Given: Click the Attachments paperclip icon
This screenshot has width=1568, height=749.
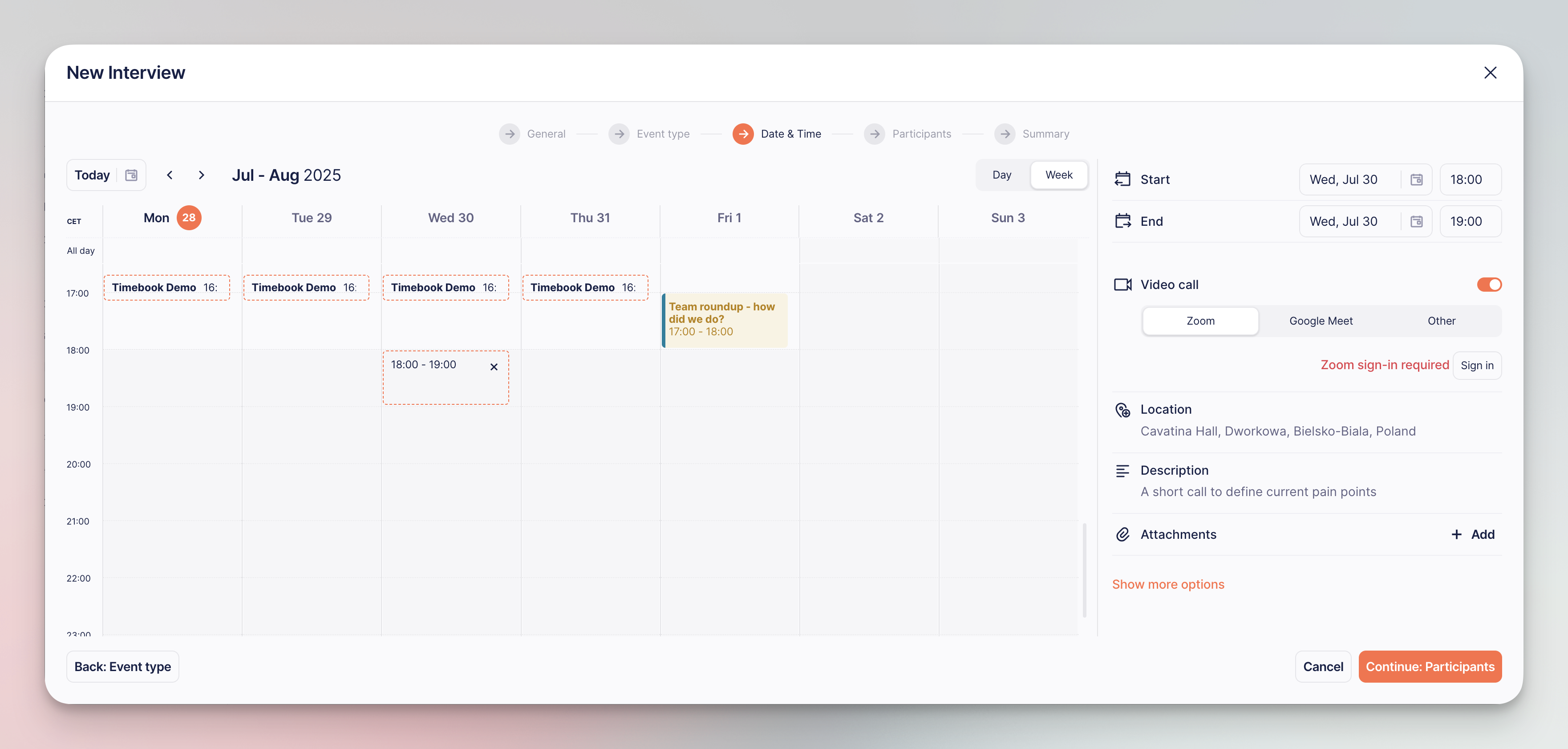Looking at the screenshot, I should 1122,535.
